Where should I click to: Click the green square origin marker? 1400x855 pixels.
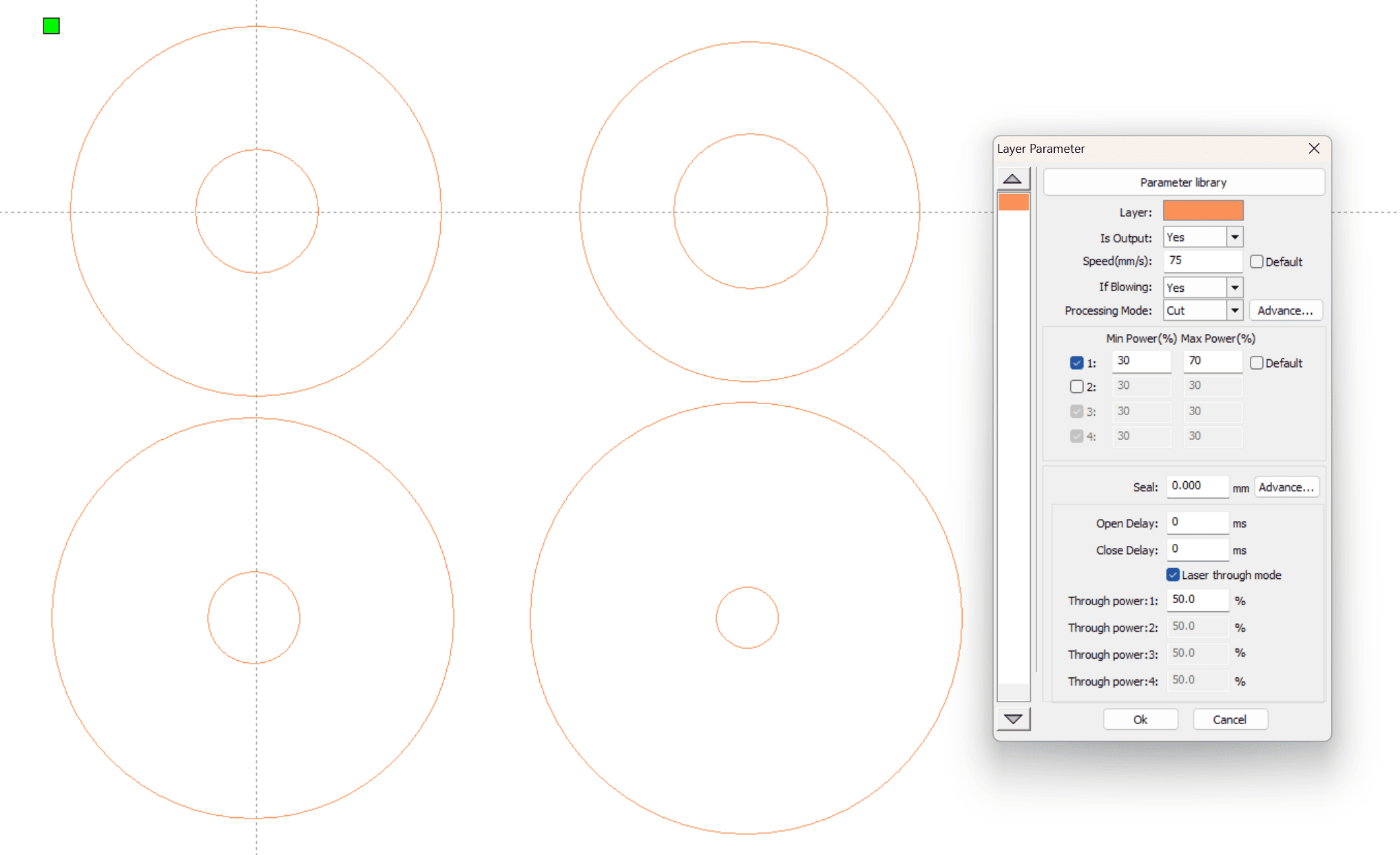click(52, 26)
